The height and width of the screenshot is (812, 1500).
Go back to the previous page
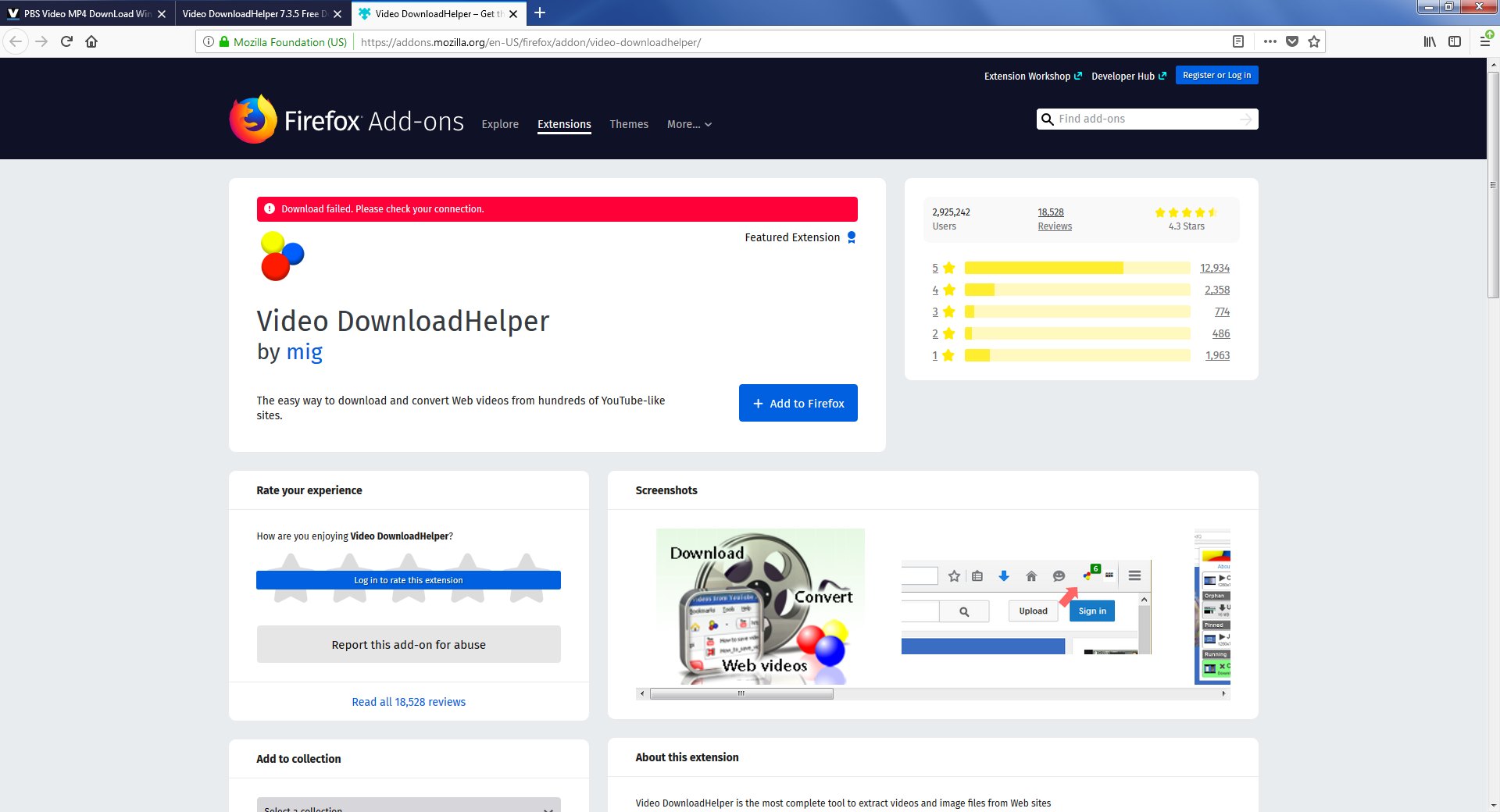click(x=16, y=41)
